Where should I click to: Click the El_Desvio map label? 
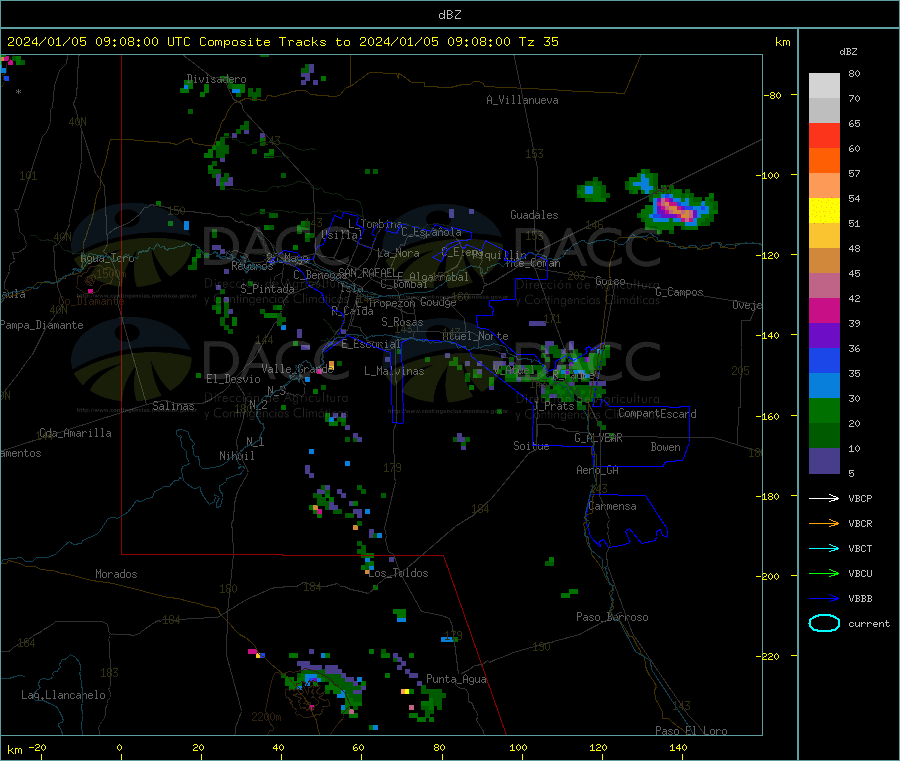pos(233,379)
